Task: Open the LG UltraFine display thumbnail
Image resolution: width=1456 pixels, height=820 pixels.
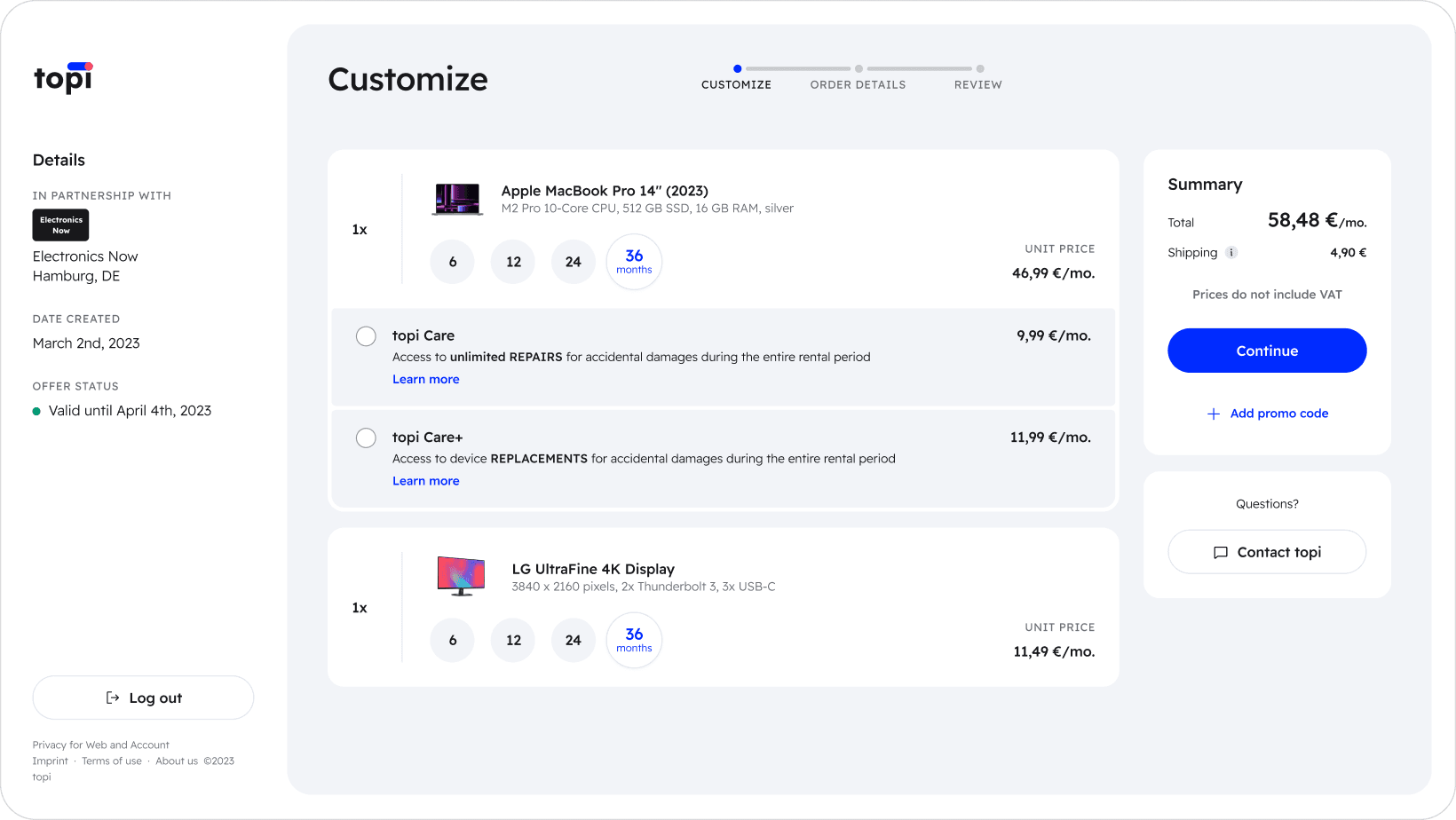Action: click(462, 576)
